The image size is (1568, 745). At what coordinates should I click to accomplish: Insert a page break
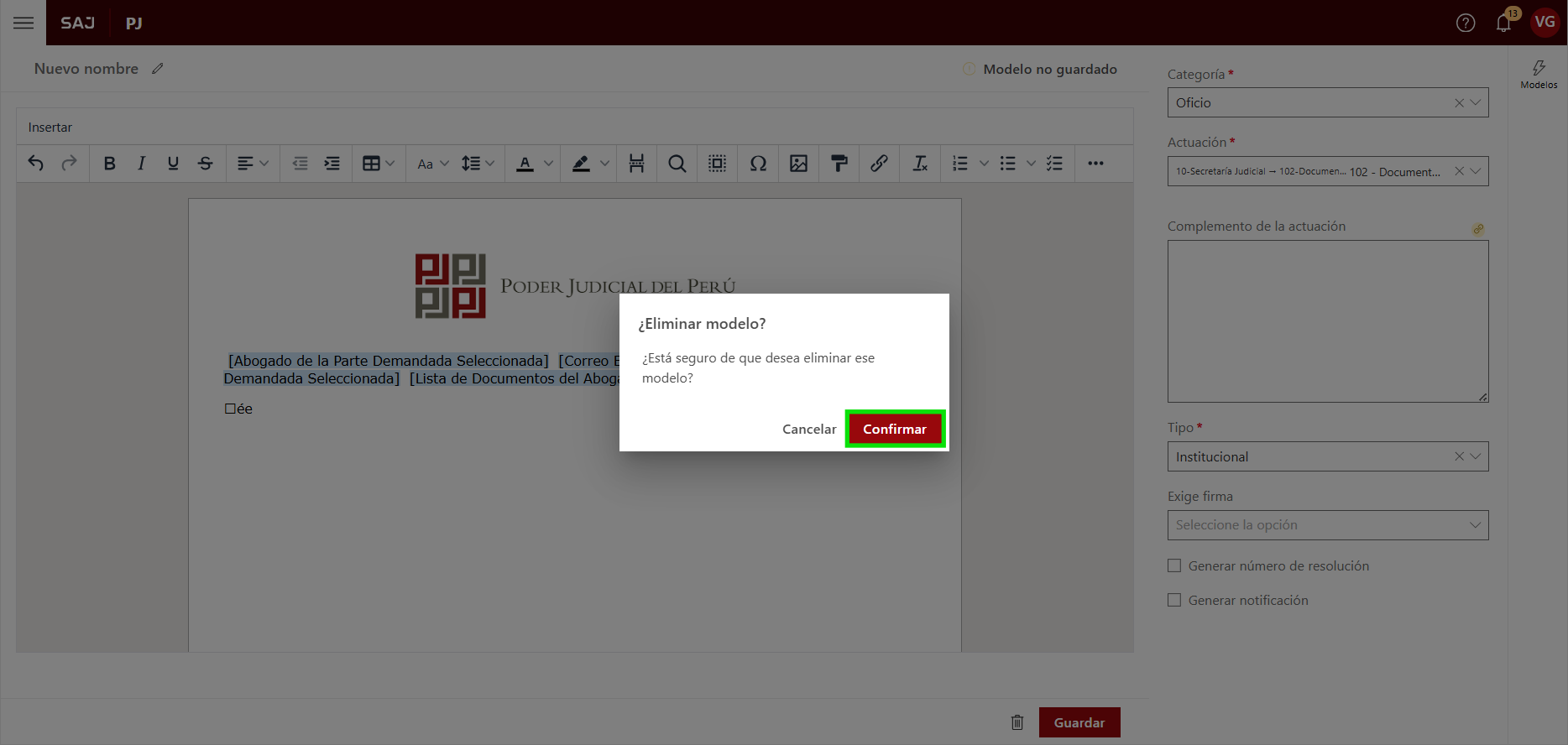click(636, 163)
